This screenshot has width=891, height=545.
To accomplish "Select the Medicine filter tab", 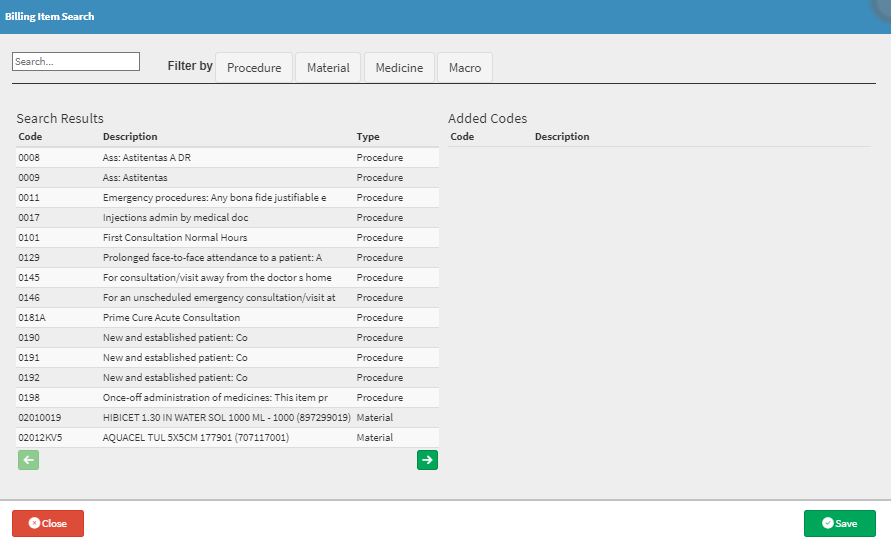I will pos(399,68).
